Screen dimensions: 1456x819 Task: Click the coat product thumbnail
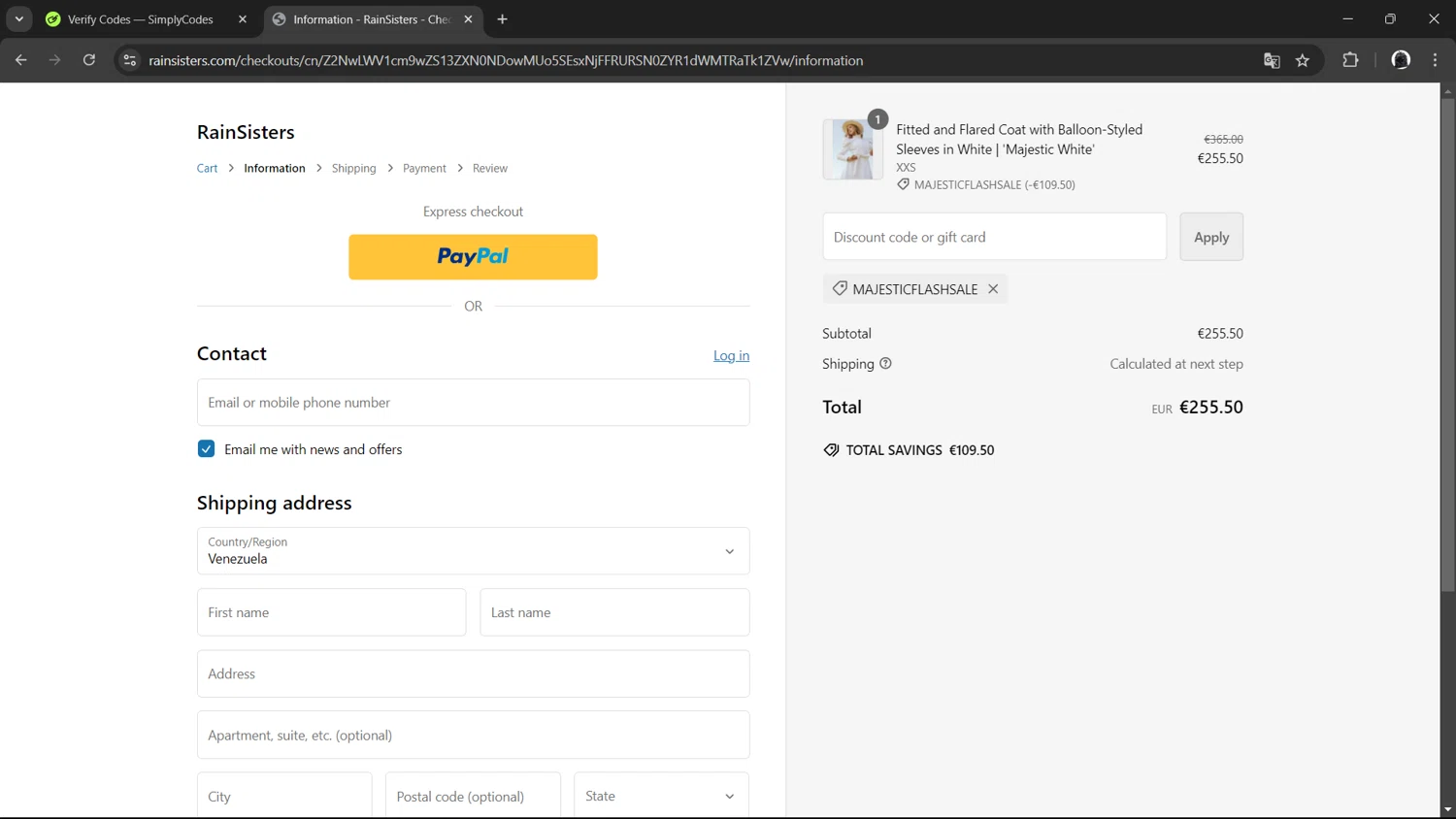tap(852, 149)
